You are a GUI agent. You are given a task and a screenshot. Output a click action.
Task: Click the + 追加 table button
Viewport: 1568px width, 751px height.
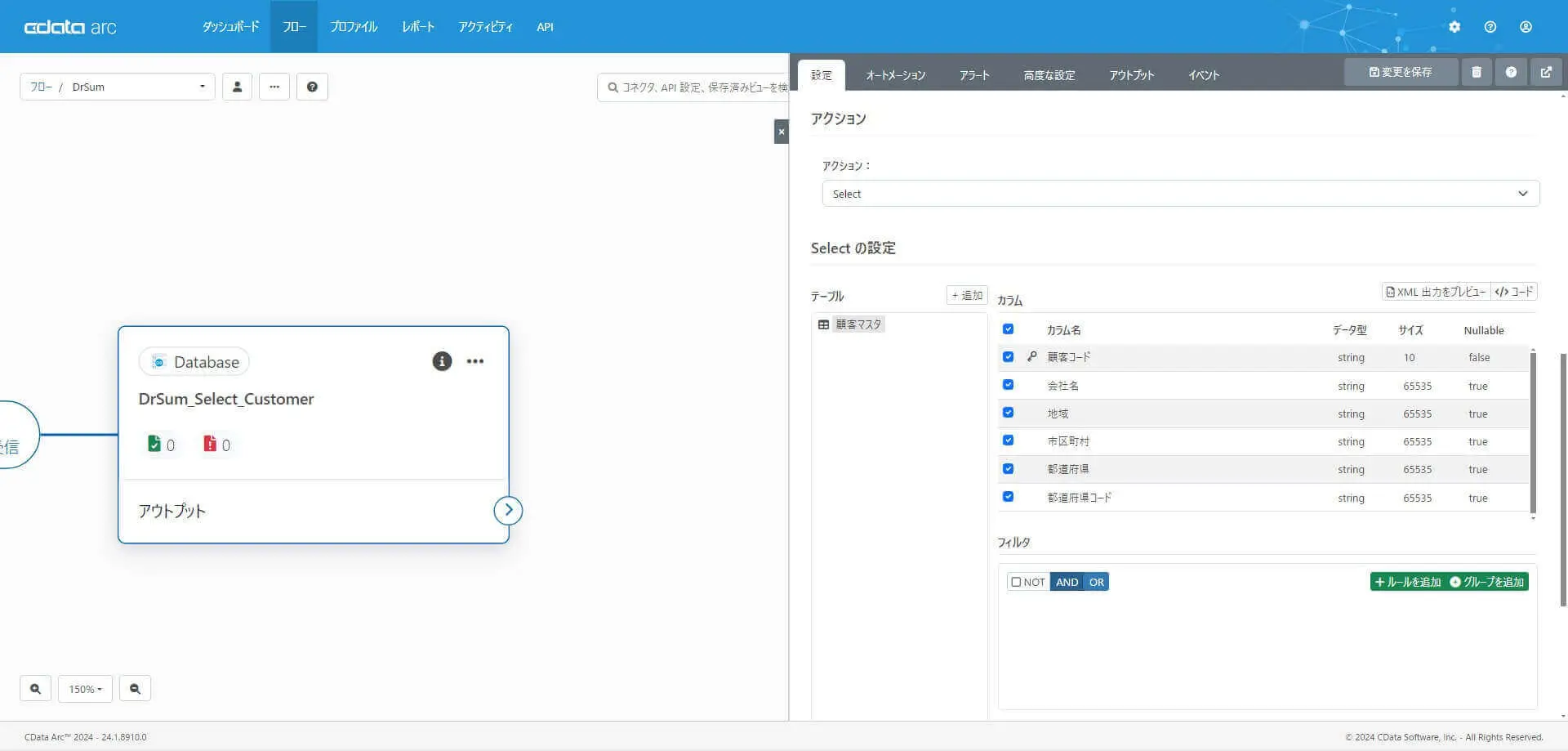click(967, 295)
